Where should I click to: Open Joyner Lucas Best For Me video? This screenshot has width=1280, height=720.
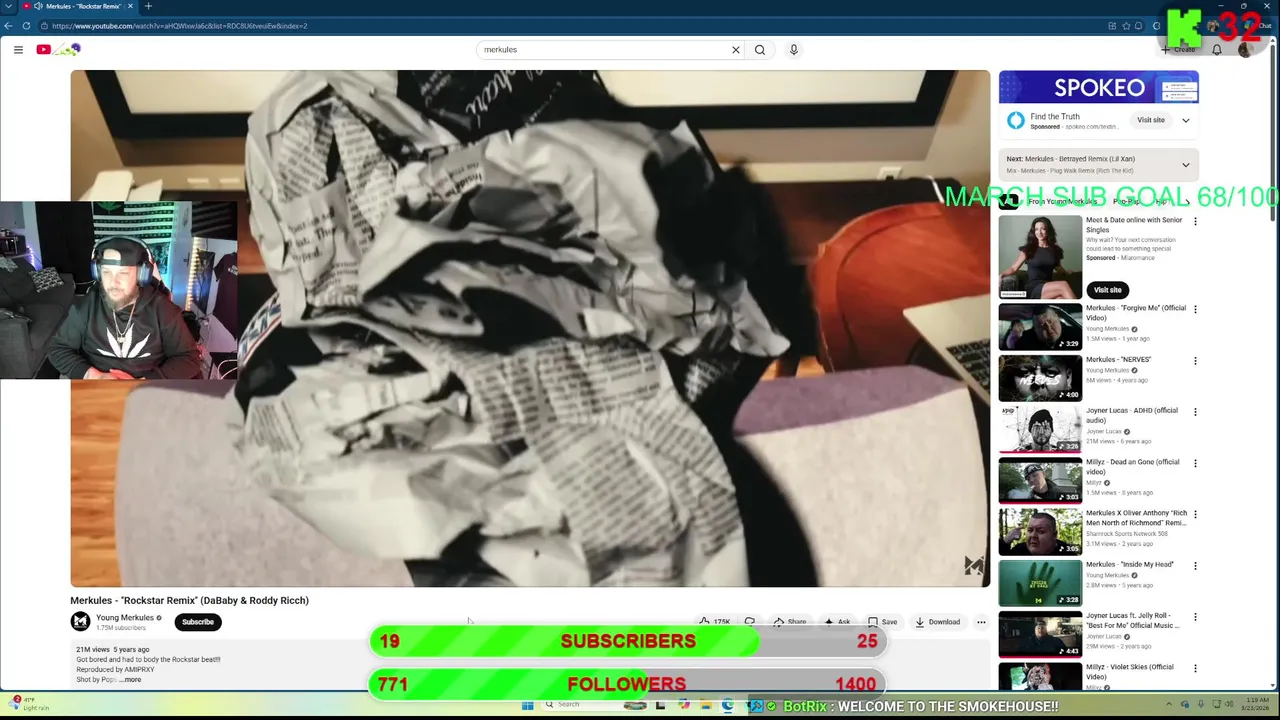point(1040,634)
